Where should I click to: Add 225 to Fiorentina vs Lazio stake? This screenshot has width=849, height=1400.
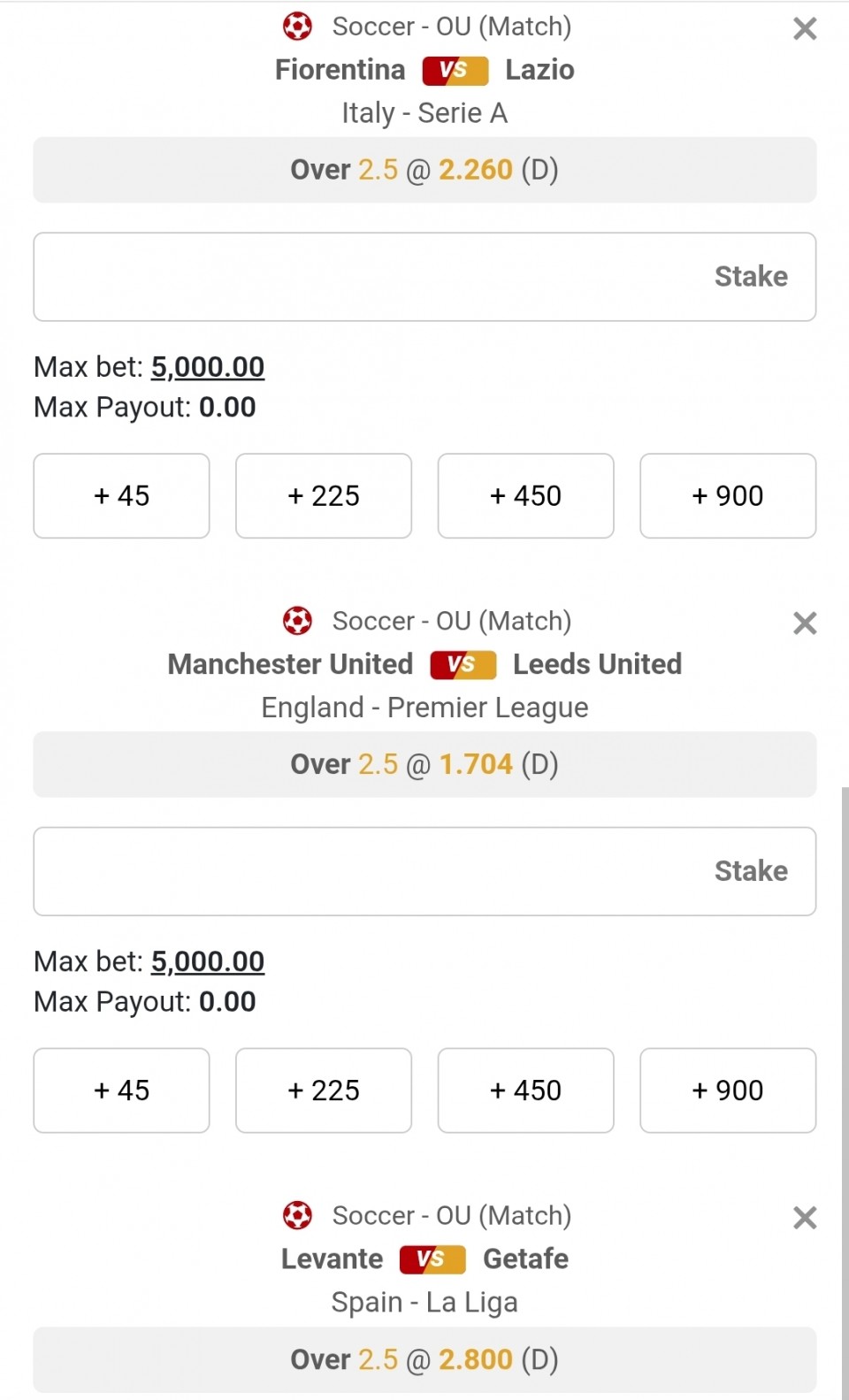[324, 496]
